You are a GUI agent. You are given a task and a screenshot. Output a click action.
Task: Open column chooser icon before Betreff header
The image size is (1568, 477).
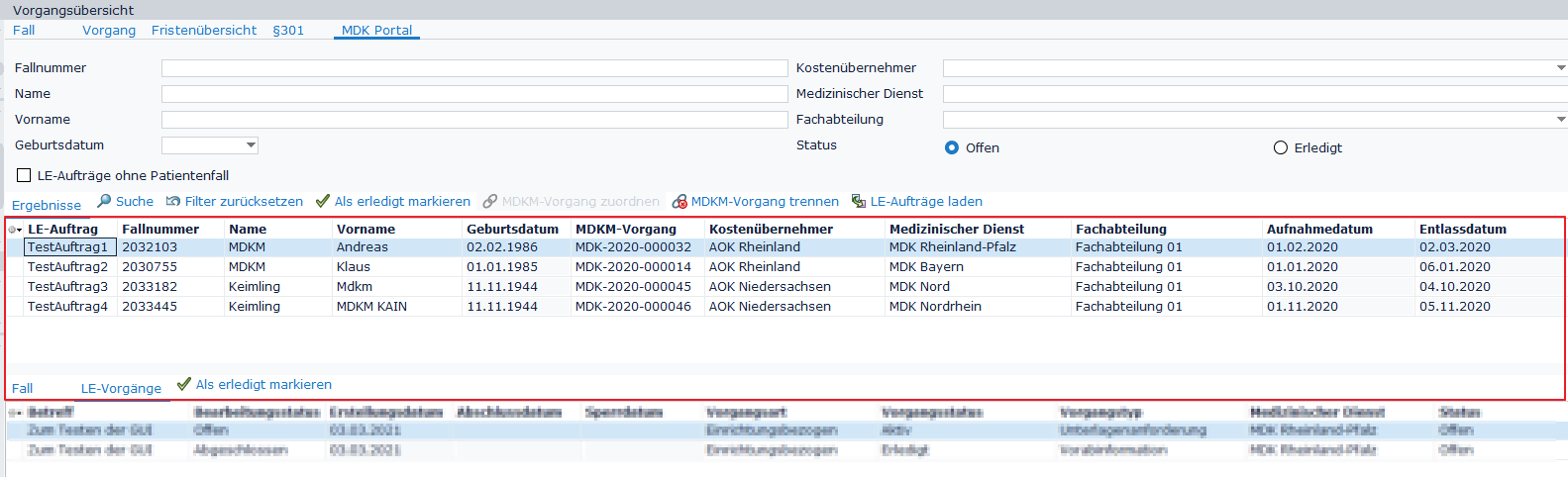[x=15, y=413]
